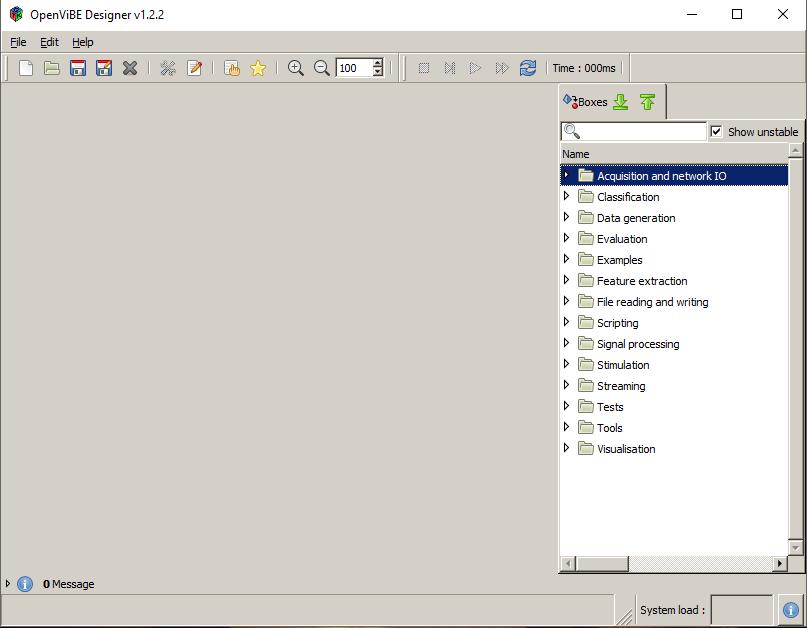The height and width of the screenshot is (628, 807).
Task: Click the box search field
Action: pyautogui.click(x=634, y=131)
